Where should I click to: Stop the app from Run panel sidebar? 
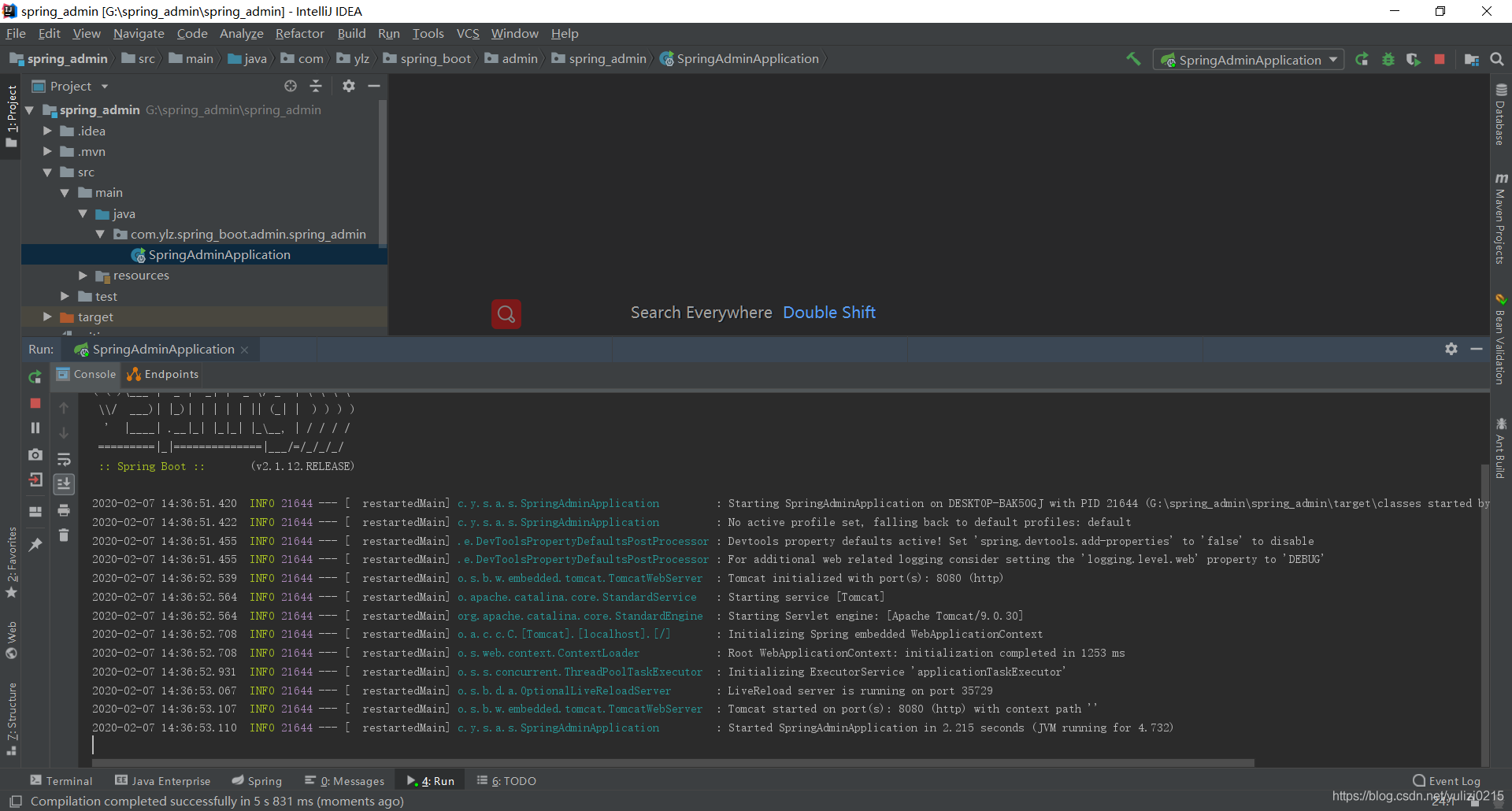click(x=35, y=403)
